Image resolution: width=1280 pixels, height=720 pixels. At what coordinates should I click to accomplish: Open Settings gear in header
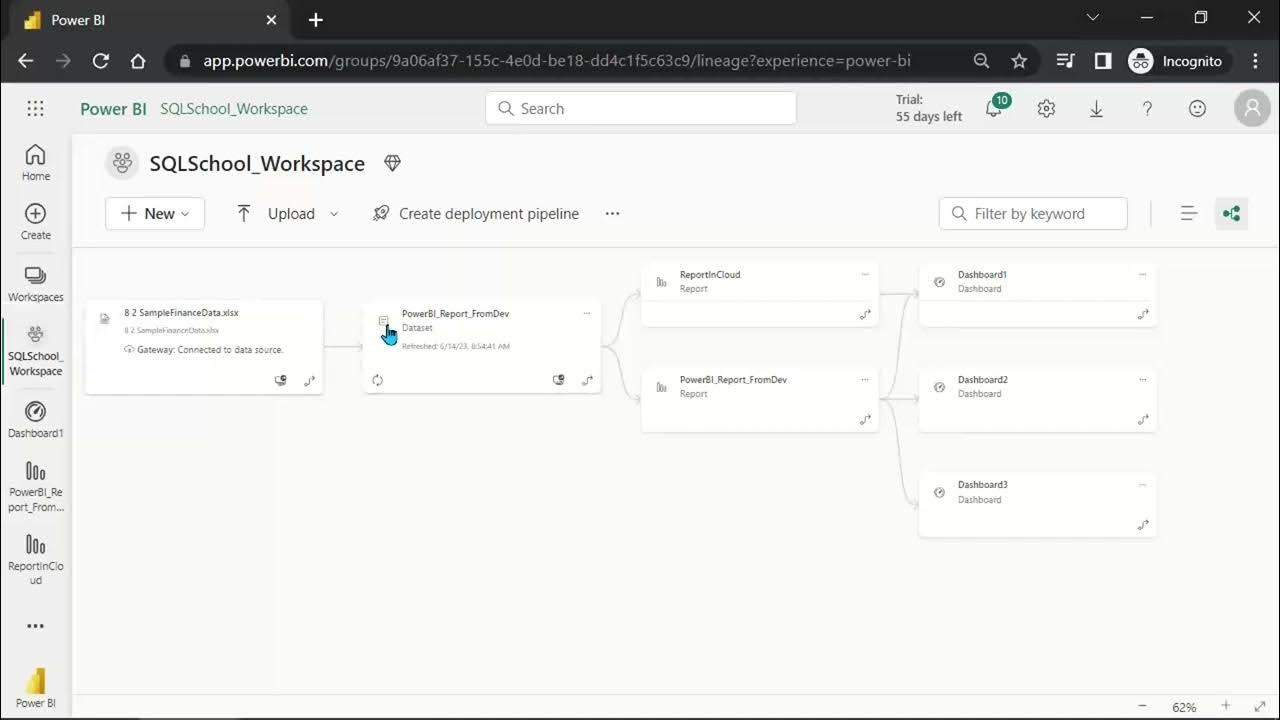(x=1046, y=108)
